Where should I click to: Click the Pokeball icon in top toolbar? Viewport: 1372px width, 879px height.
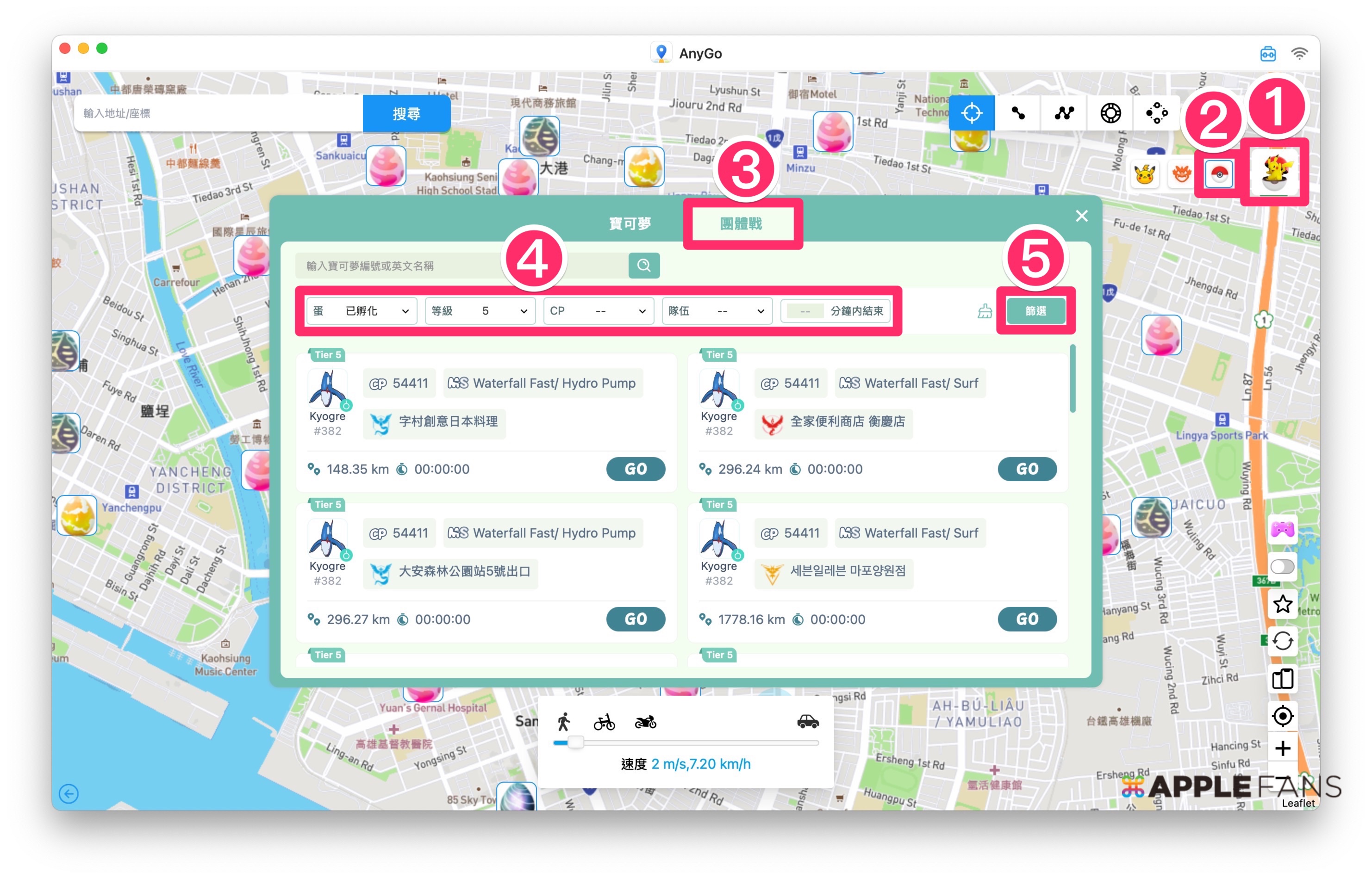pyautogui.click(x=1218, y=174)
